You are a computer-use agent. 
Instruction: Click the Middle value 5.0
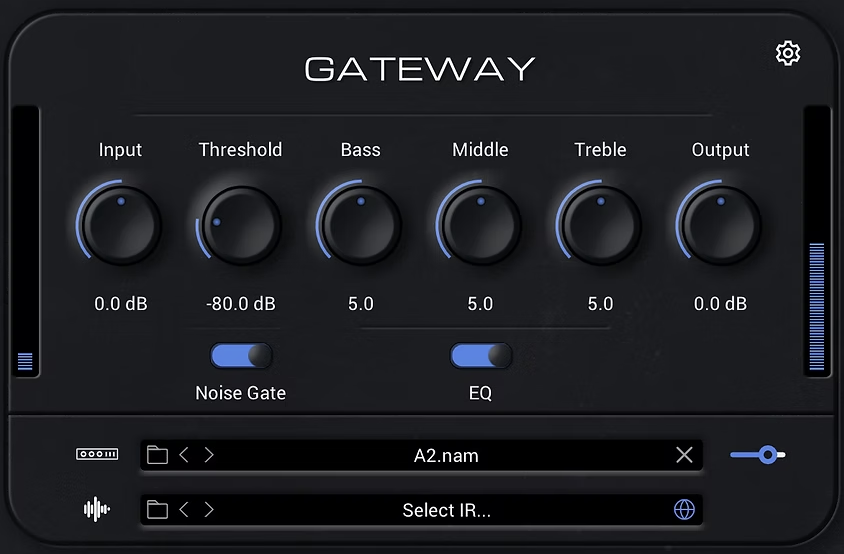[x=480, y=304]
